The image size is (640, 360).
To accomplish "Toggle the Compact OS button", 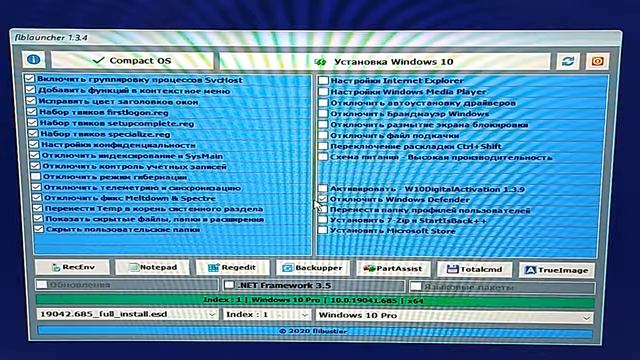I will [132, 60].
